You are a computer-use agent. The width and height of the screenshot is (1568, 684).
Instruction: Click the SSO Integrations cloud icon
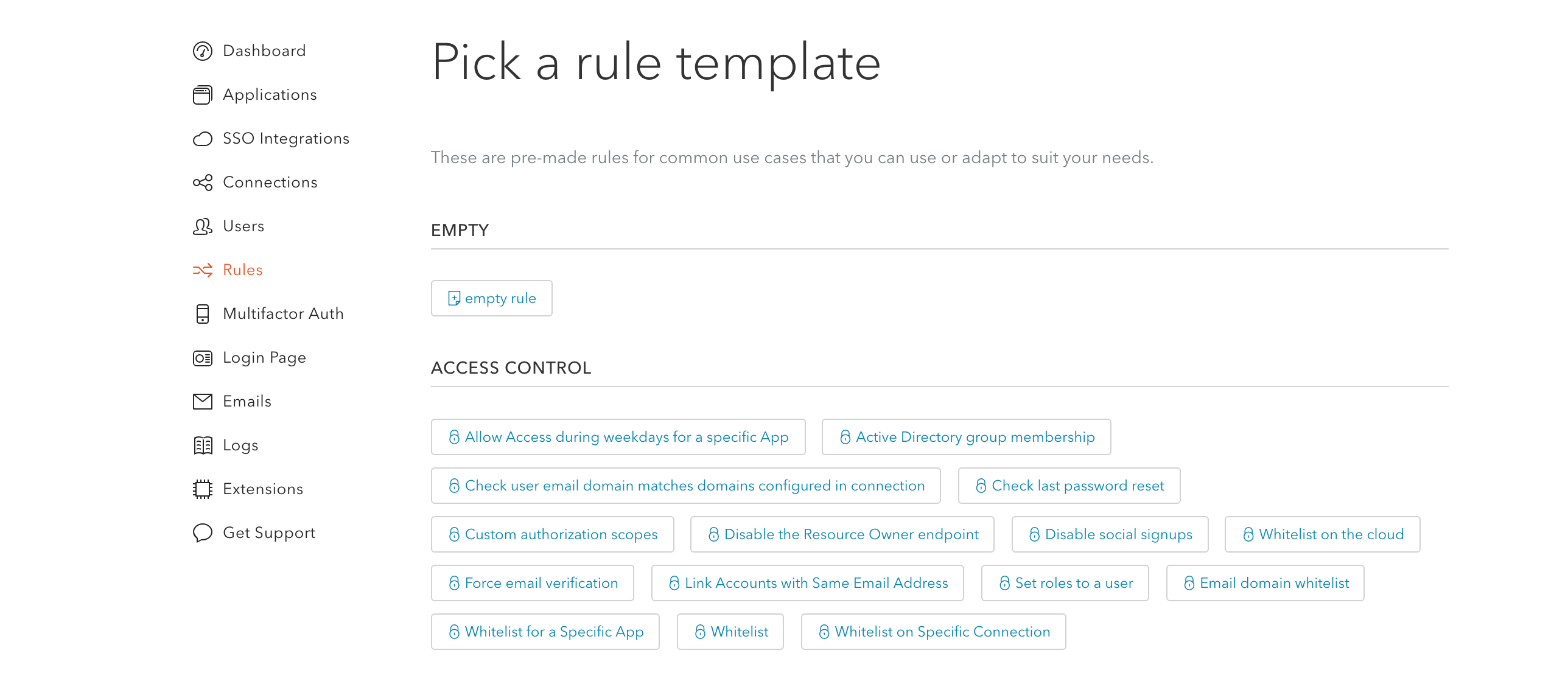202,139
